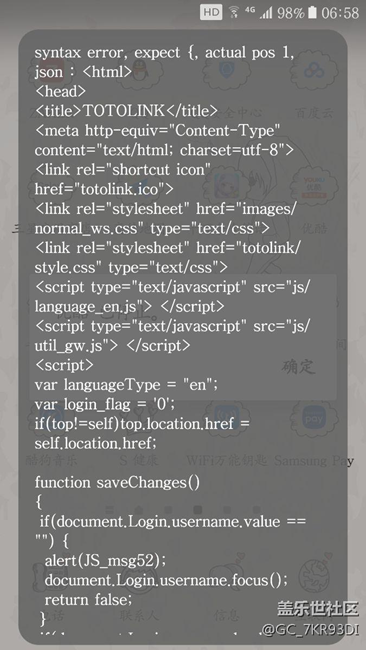Select the highlighted home page indicator dot
366x650 pixels.
point(198,509)
